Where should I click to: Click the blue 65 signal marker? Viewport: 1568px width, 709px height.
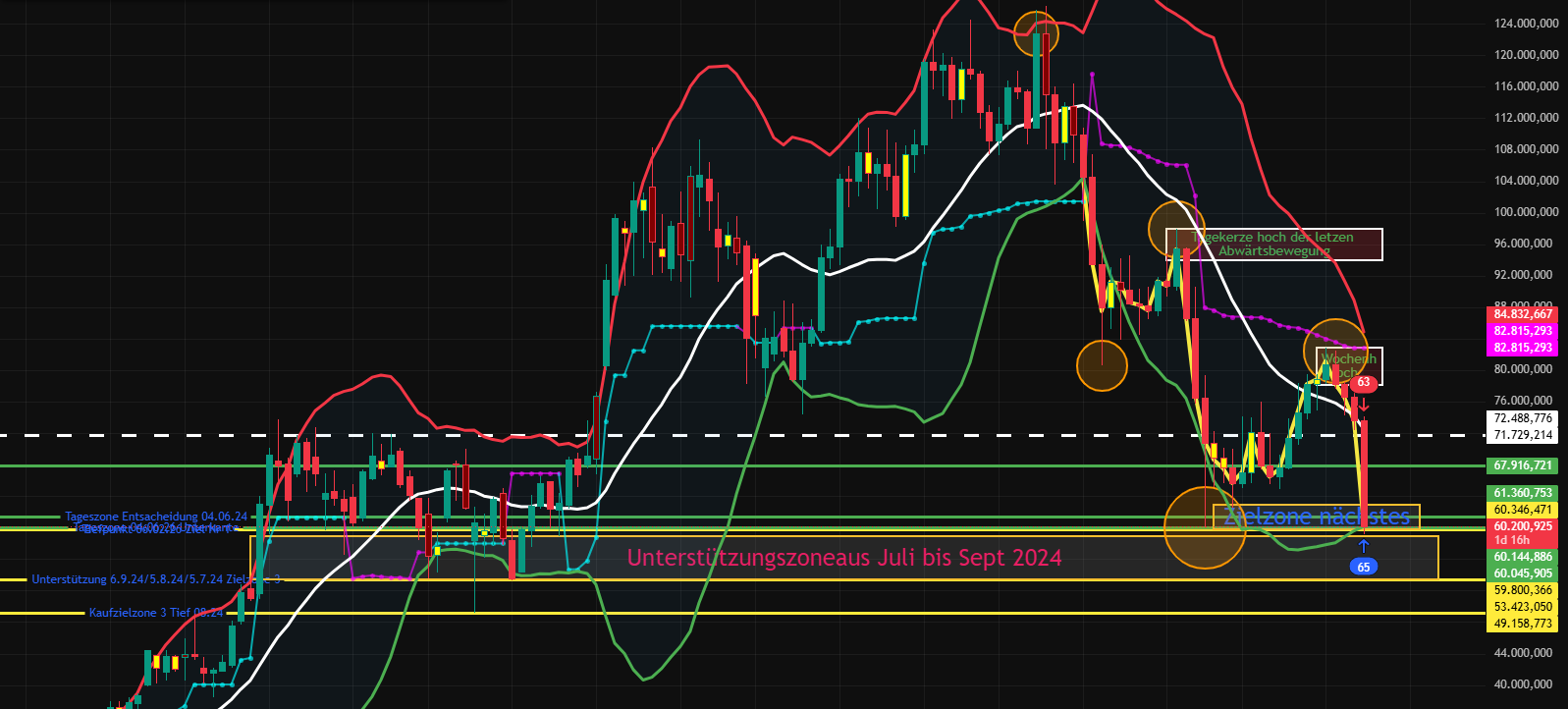(x=1364, y=567)
